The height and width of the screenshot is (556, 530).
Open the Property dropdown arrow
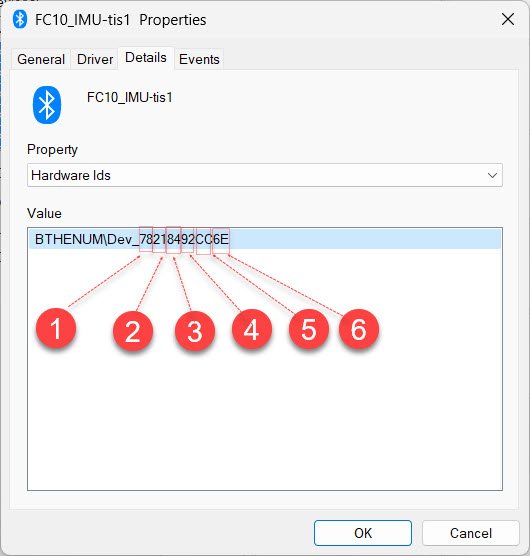492,175
